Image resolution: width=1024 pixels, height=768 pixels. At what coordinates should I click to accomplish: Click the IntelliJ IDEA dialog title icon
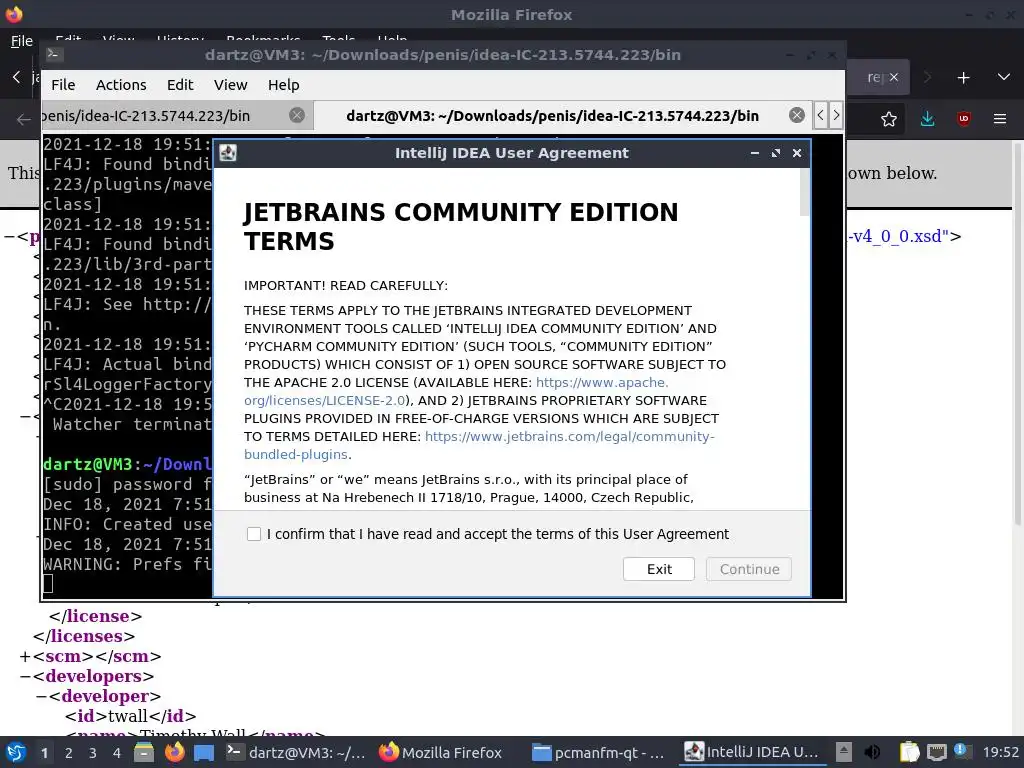coord(228,153)
